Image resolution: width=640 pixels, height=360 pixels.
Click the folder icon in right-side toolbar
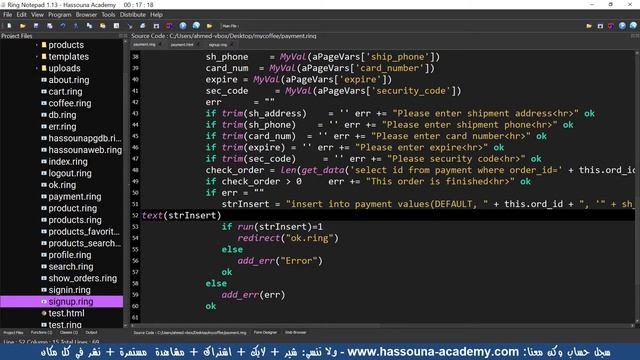(589, 26)
